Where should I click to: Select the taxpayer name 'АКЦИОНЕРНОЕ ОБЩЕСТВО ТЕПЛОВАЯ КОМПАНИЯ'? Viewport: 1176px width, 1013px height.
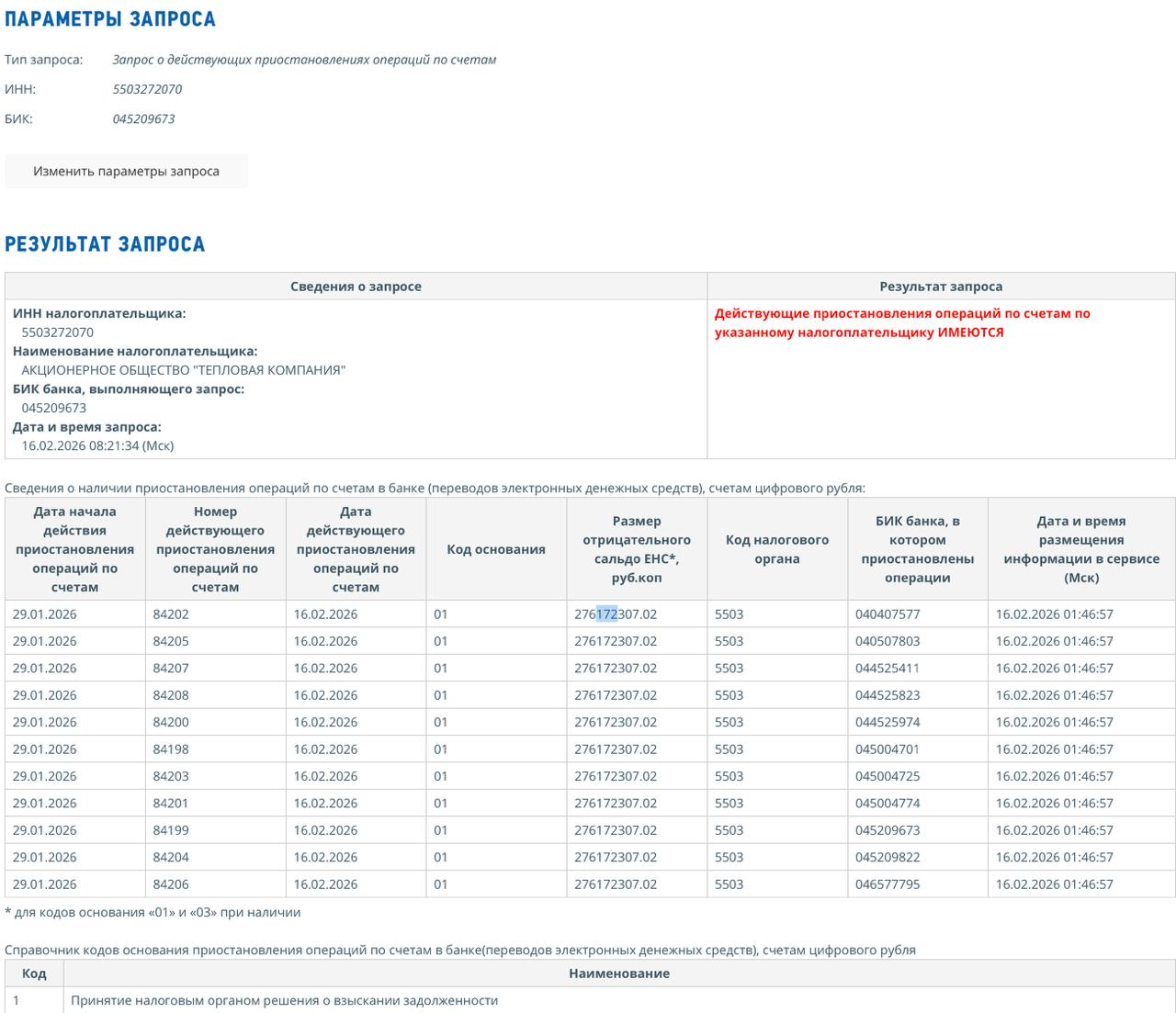pyautogui.click(x=183, y=370)
